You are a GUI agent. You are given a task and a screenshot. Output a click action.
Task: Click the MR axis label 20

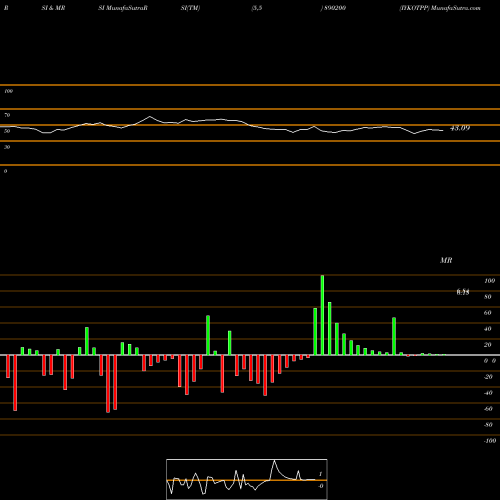[488, 345]
